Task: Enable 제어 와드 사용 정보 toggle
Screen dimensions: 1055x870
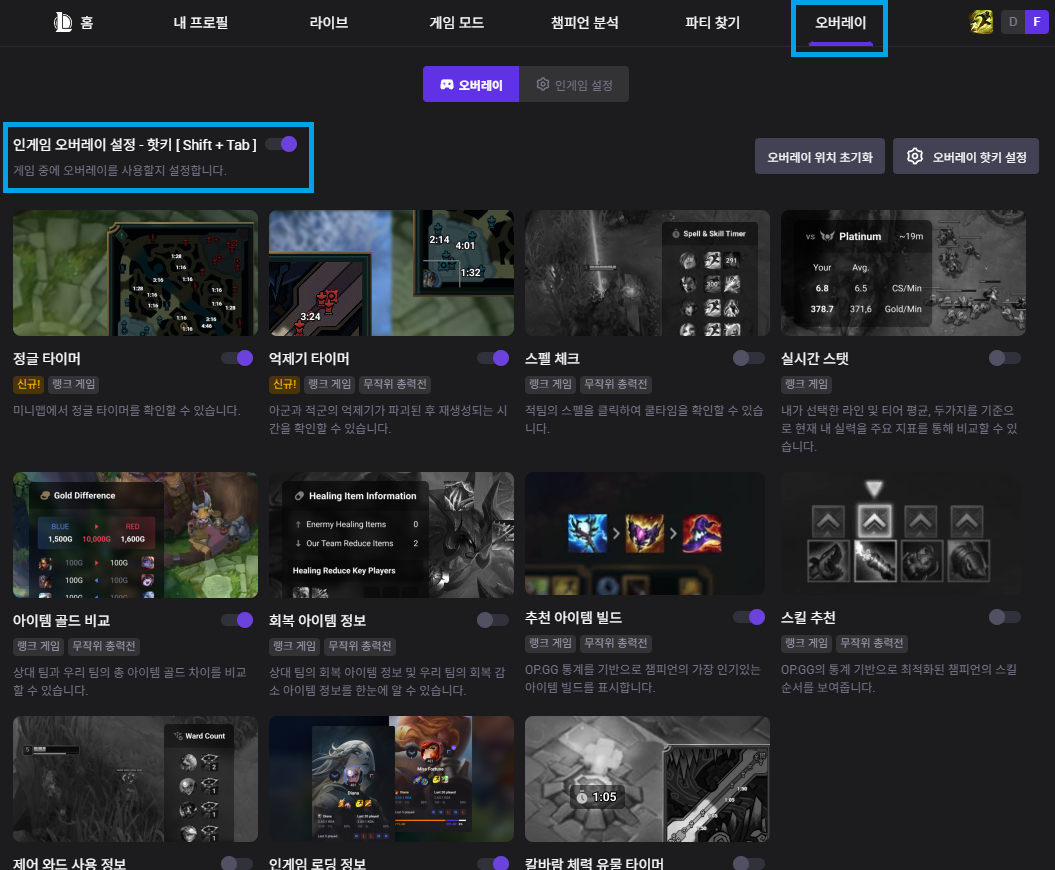Action: (x=237, y=863)
